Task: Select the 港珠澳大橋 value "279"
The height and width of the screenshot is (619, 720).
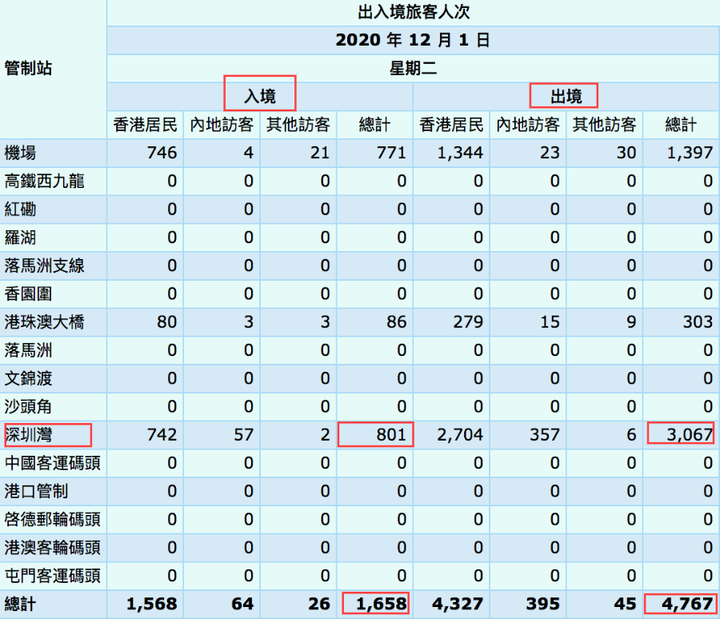Action: [468, 322]
